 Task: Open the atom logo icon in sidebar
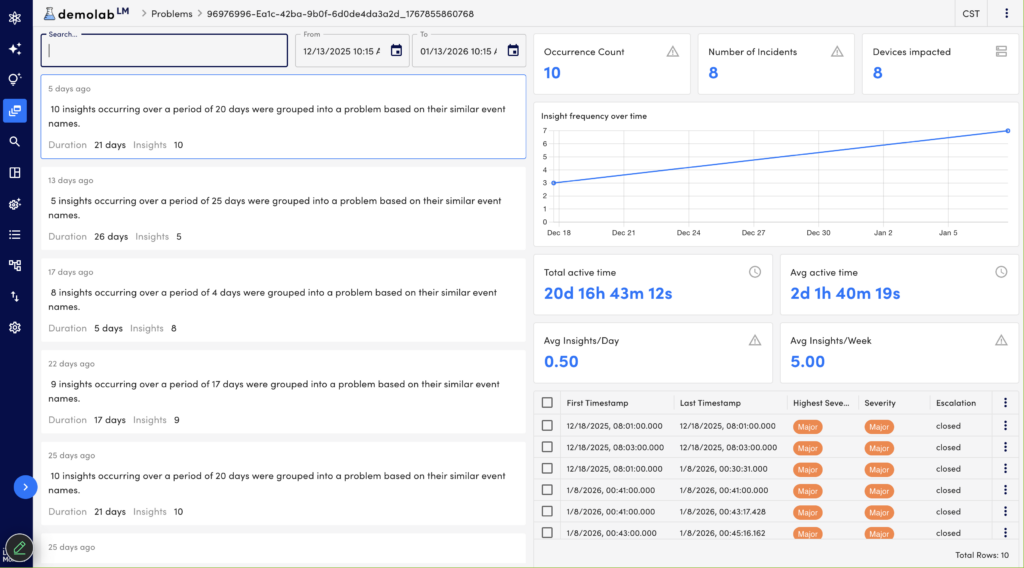pyautogui.click(x=14, y=18)
